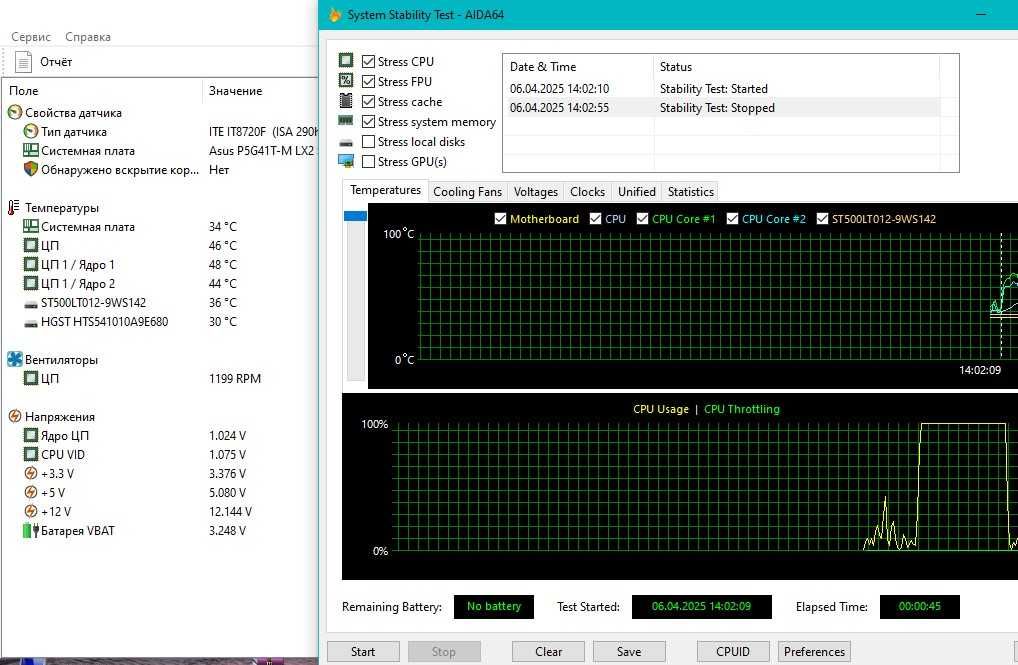Click the Stress GPU(s) monitor icon
1018x665 pixels.
pyautogui.click(x=346, y=161)
